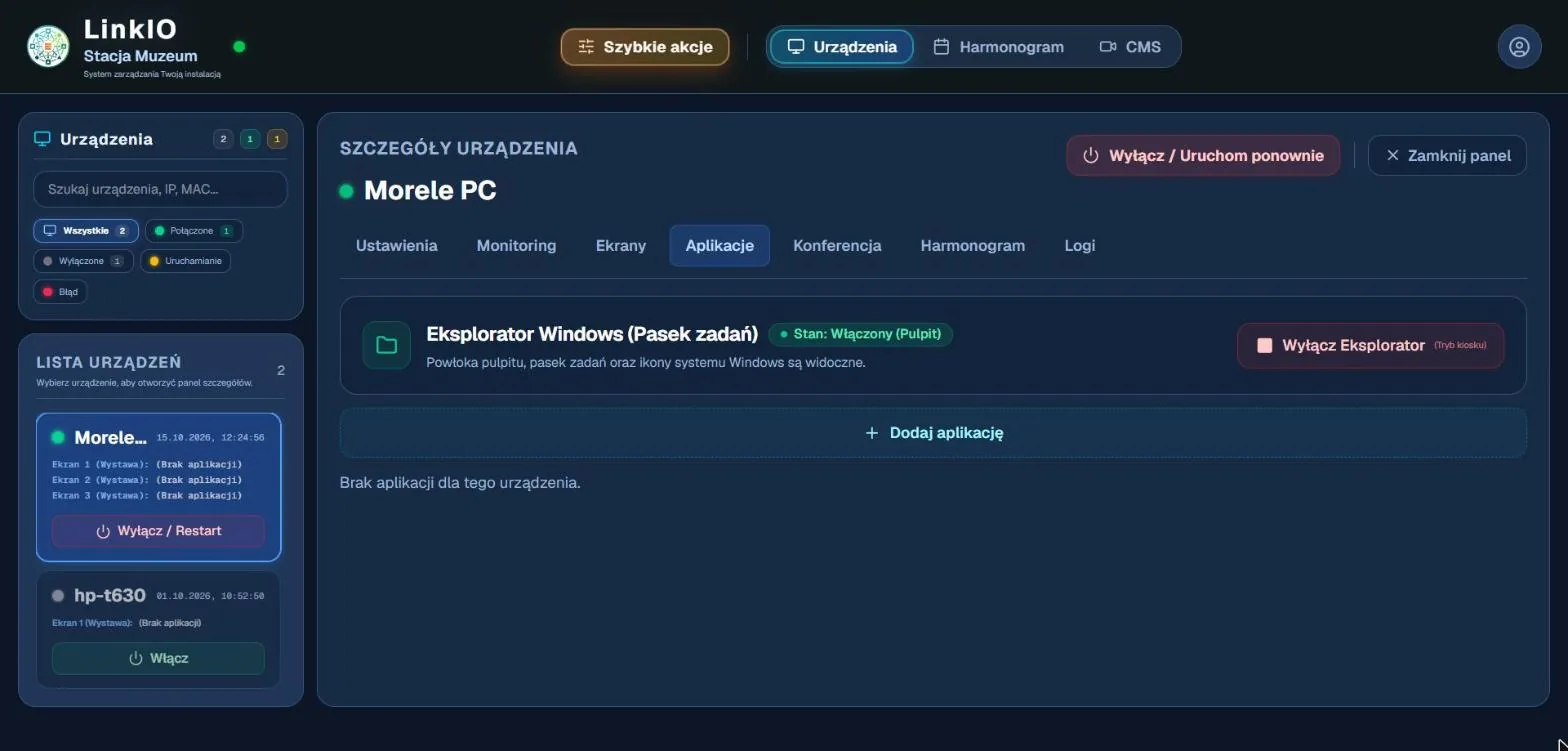Filter devices by Wszystkie
Viewport: 1568px width, 751px height.
[x=86, y=231]
